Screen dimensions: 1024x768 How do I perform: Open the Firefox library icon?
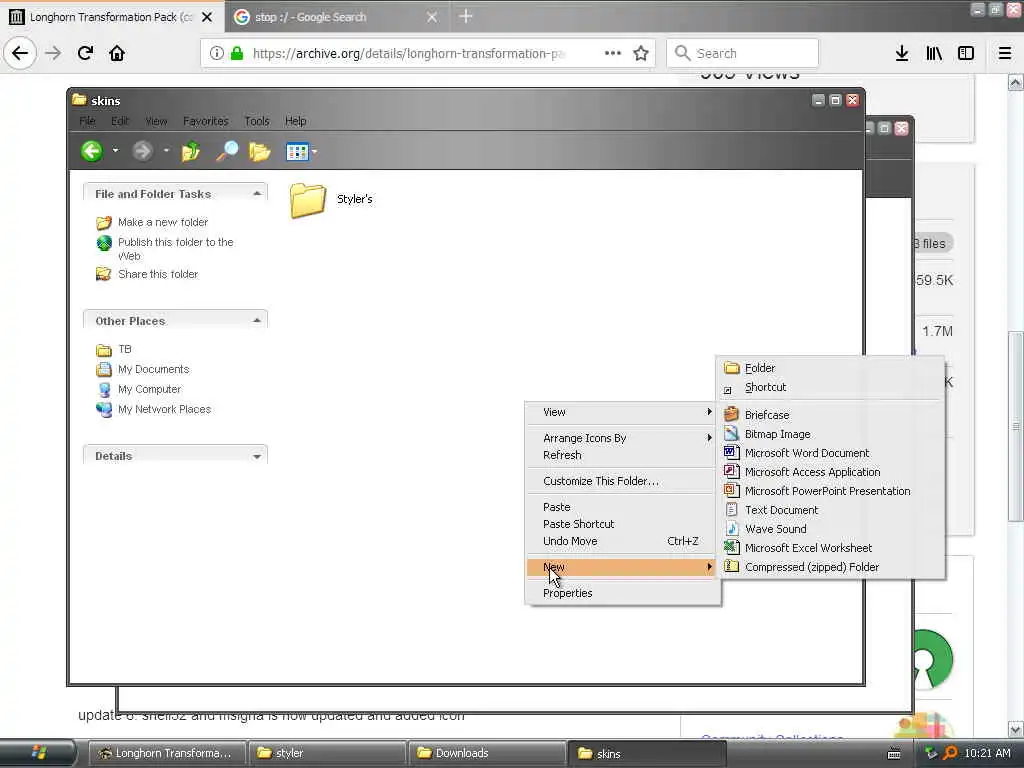tap(934, 53)
